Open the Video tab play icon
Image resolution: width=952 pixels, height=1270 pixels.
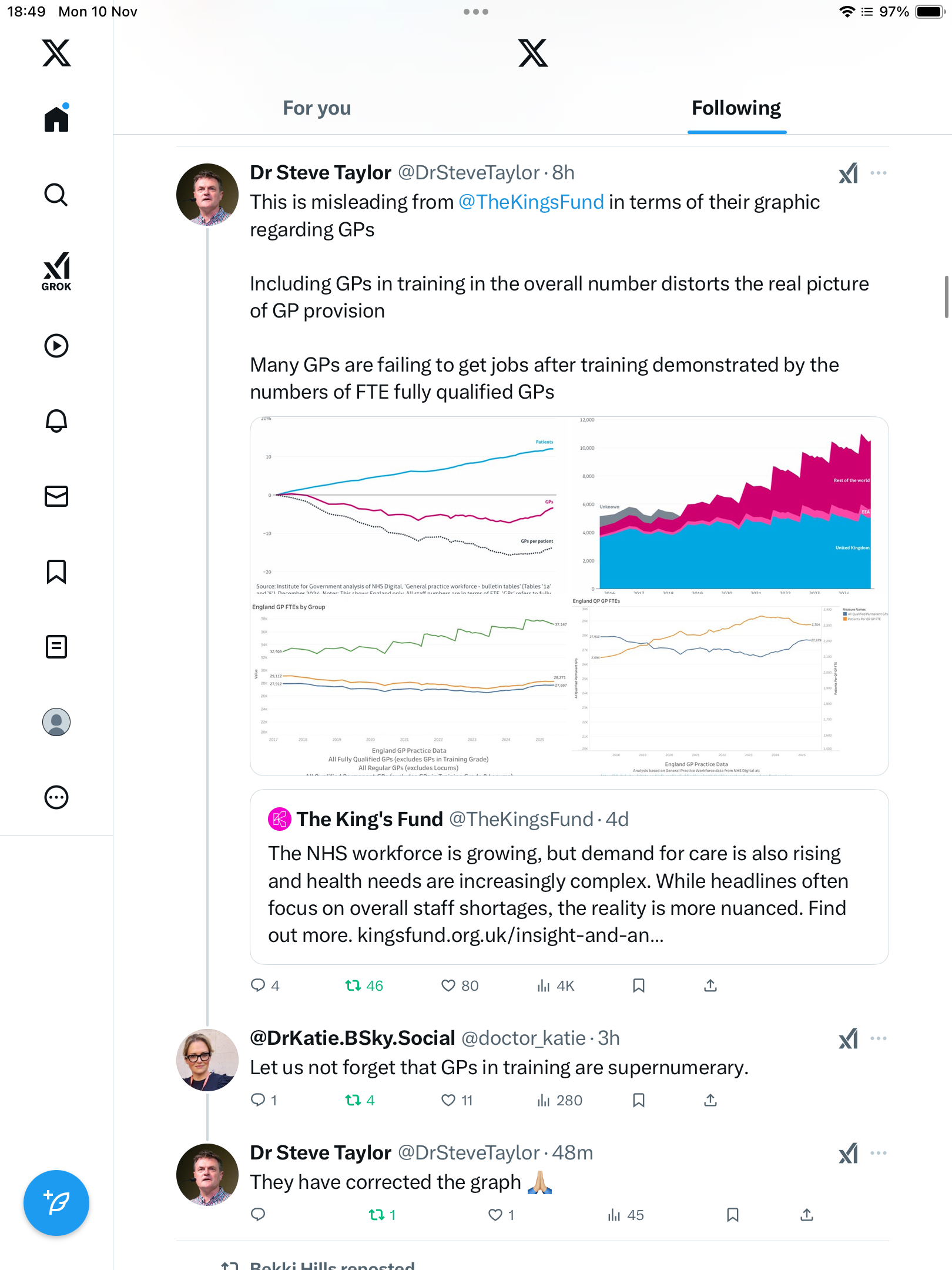[56, 346]
